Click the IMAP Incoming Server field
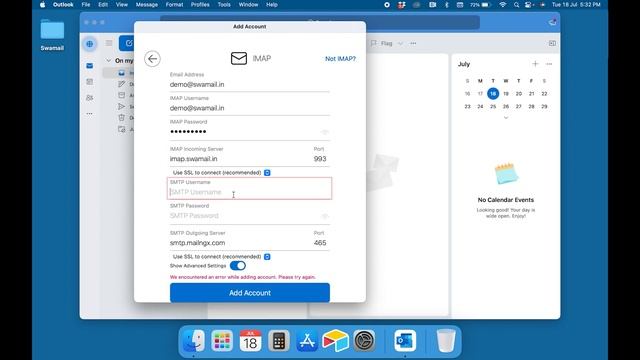This screenshot has width=640, height=360. [239, 159]
